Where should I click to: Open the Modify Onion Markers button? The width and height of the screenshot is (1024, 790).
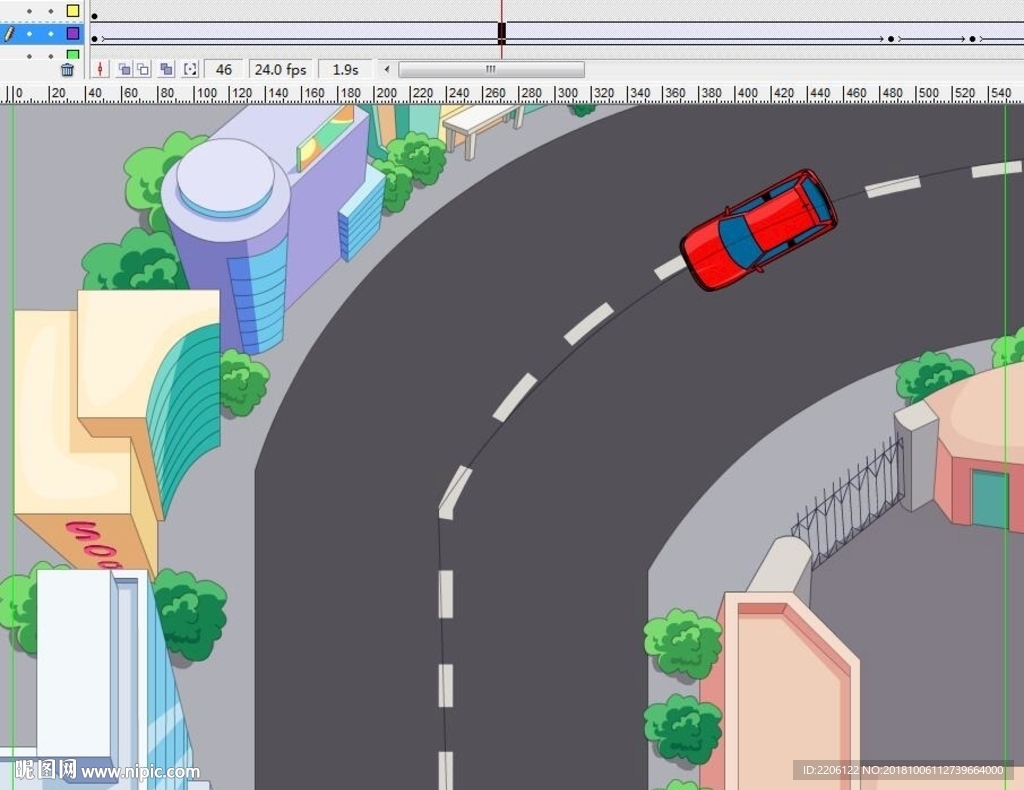click(190, 70)
